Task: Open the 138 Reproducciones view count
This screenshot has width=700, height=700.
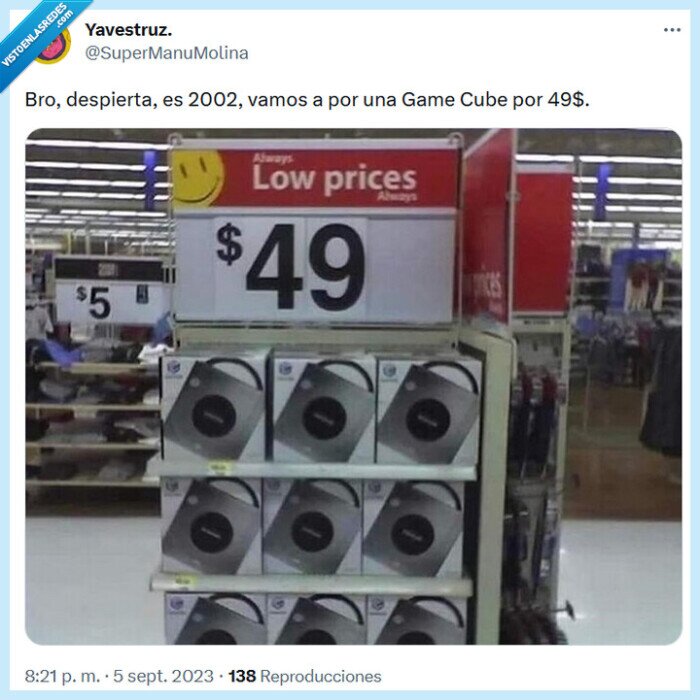Action: tap(305, 676)
